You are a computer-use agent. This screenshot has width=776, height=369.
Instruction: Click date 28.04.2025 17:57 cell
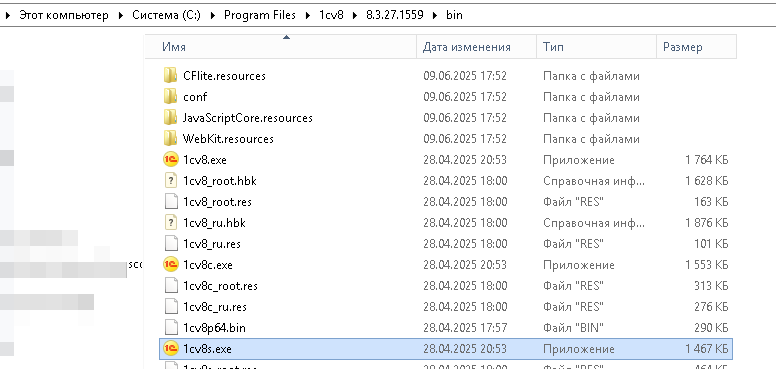click(x=465, y=328)
